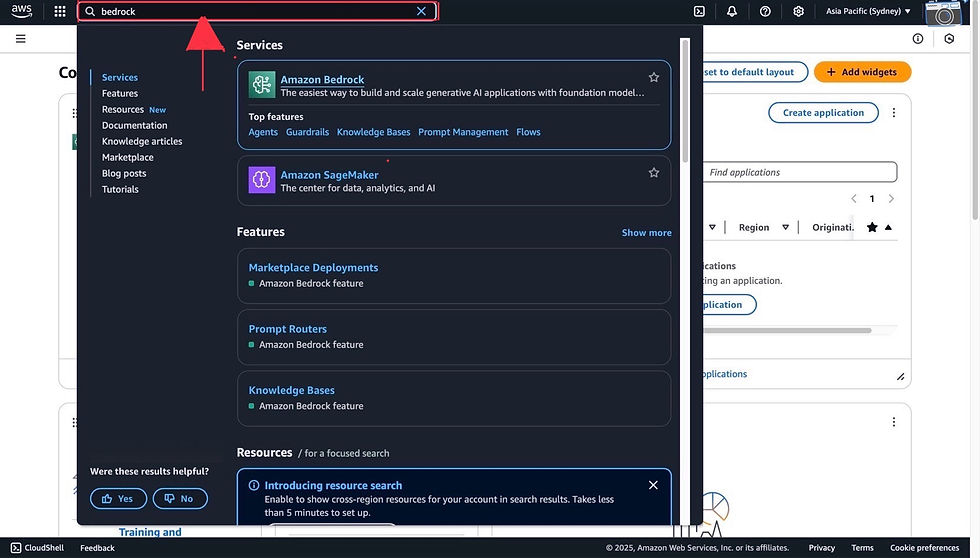Screen dimensions: 980x558
Task: Open the Amazon Bedrock service link
Action: pos(322,79)
